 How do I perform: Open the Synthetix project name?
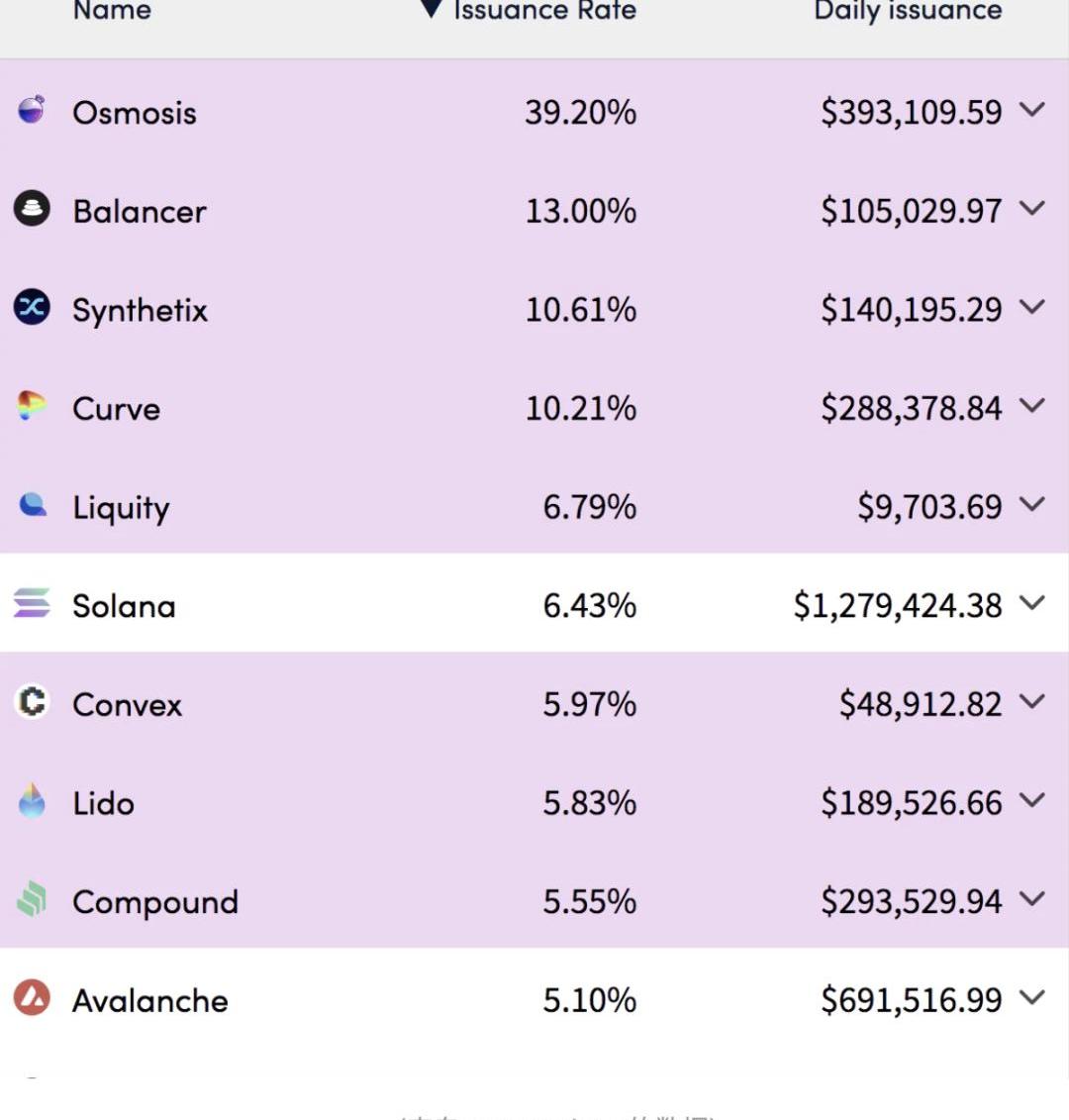coord(140,310)
